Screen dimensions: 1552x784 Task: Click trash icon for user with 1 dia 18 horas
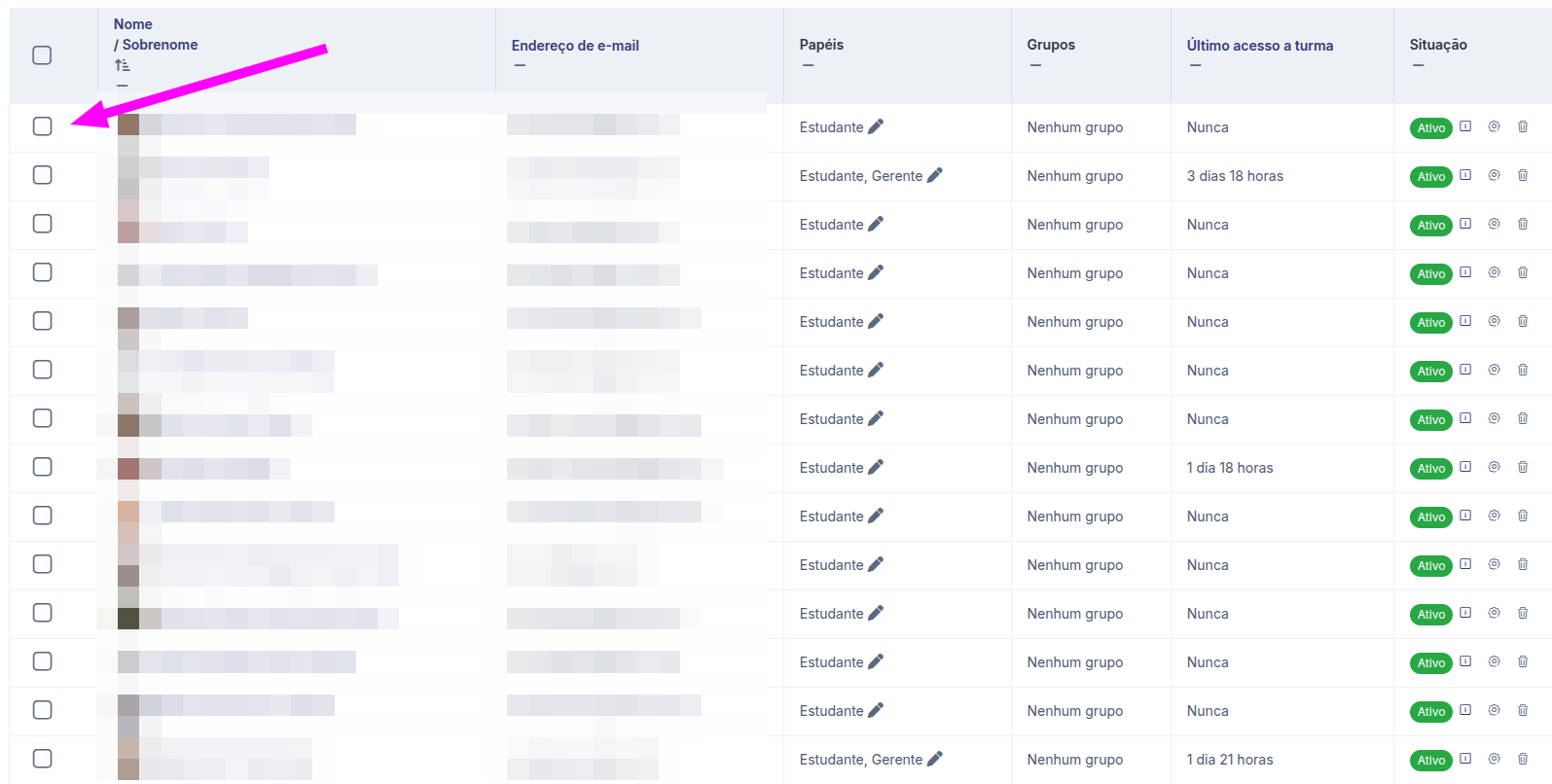point(1523,467)
